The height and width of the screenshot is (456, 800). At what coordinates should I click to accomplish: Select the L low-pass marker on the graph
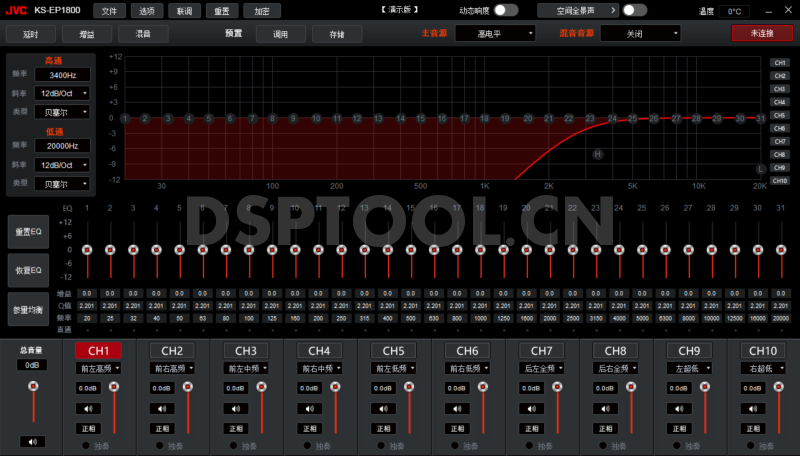[x=760, y=169]
